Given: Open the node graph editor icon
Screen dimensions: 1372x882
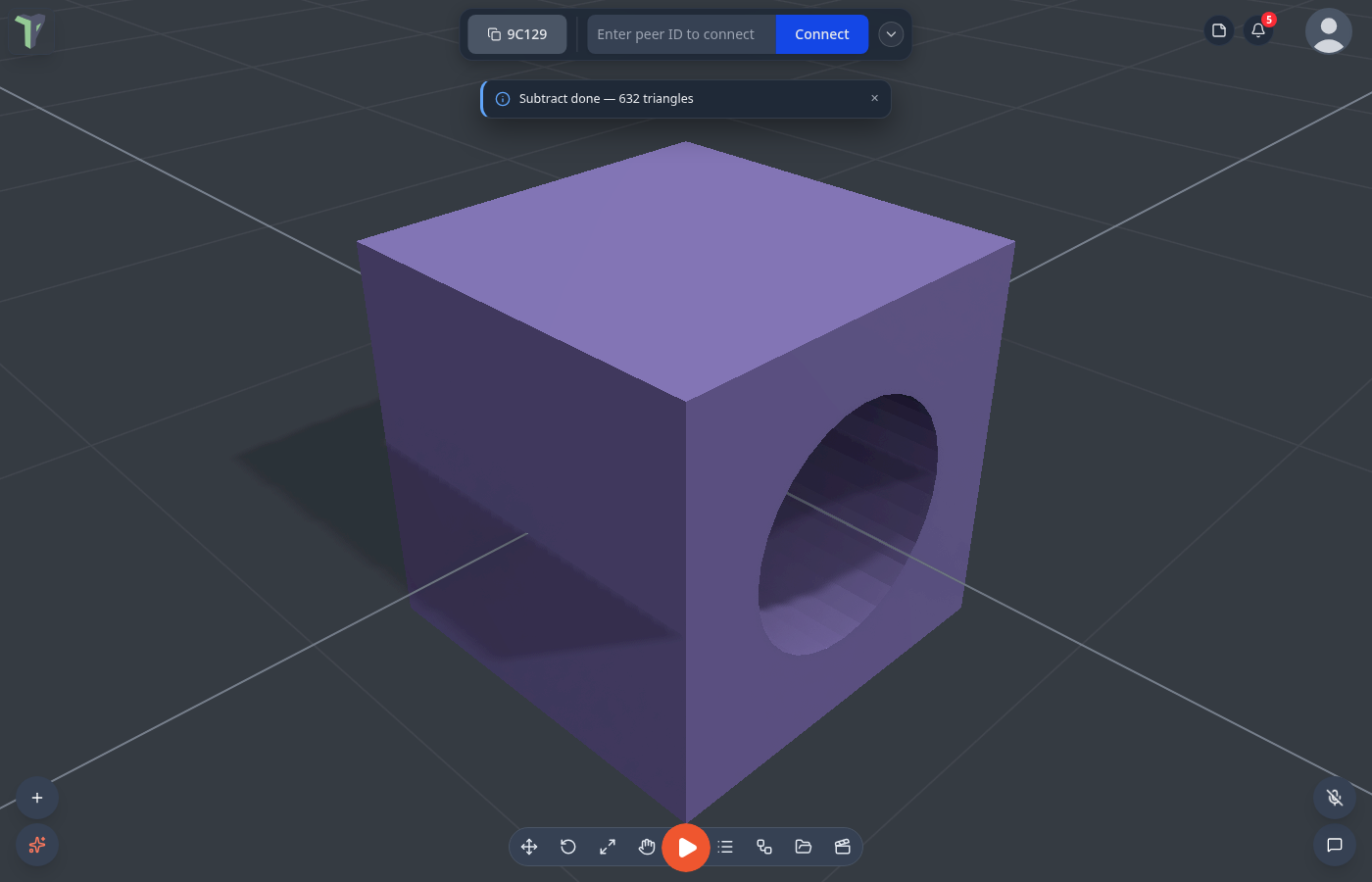Looking at the screenshot, I should click(764, 847).
